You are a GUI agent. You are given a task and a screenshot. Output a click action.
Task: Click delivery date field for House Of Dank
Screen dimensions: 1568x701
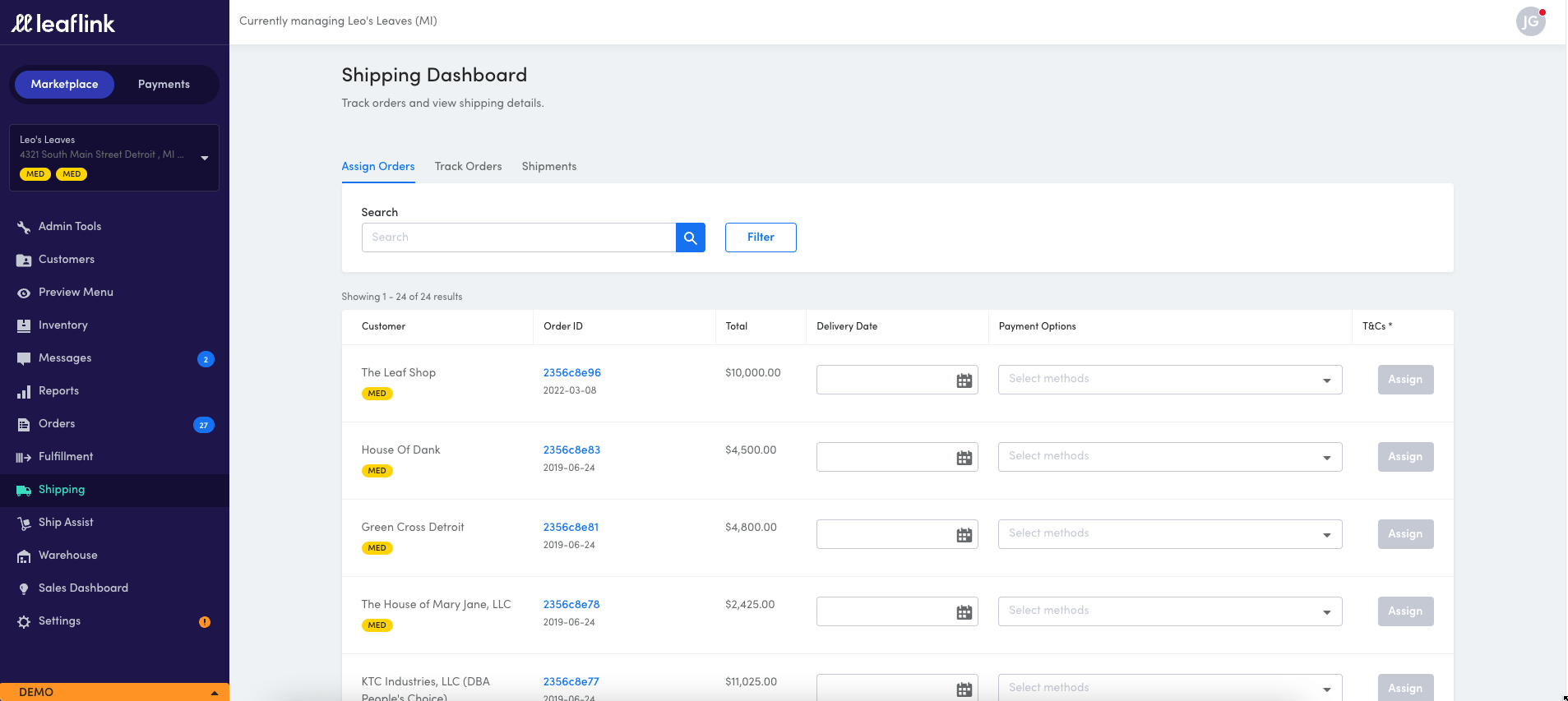[x=897, y=457]
